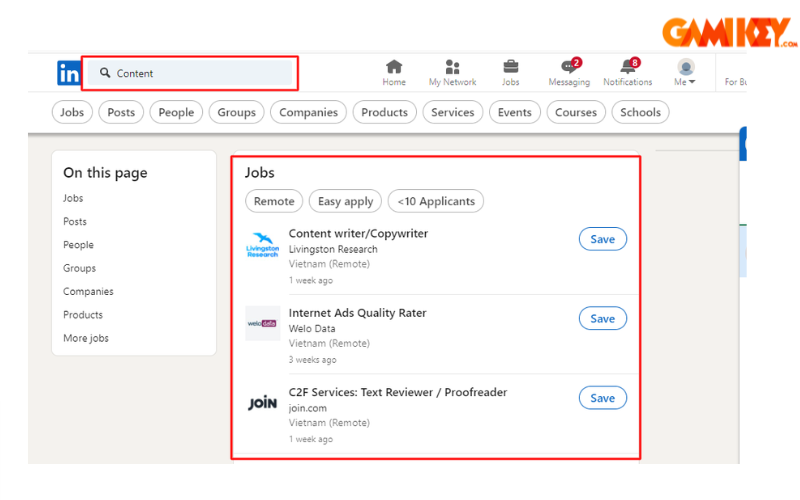
Task: Open the My Network icon
Action: (x=452, y=67)
